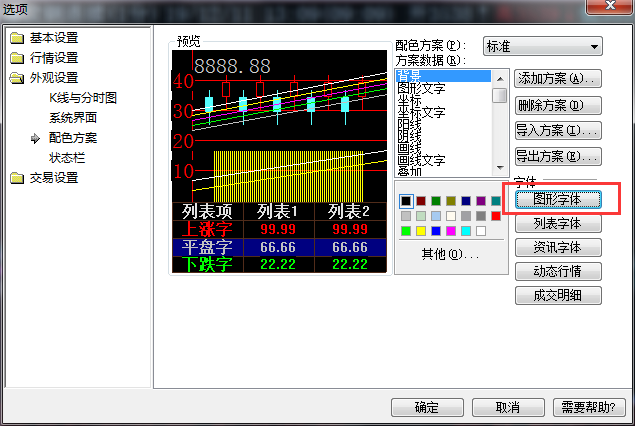The width and height of the screenshot is (635, 426).
Task: Confirm the settings with 确定
Action: [x=427, y=407]
